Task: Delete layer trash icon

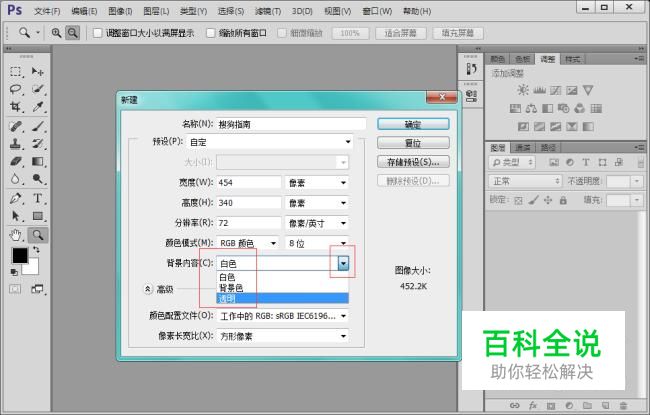Action: (x=623, y=405)
